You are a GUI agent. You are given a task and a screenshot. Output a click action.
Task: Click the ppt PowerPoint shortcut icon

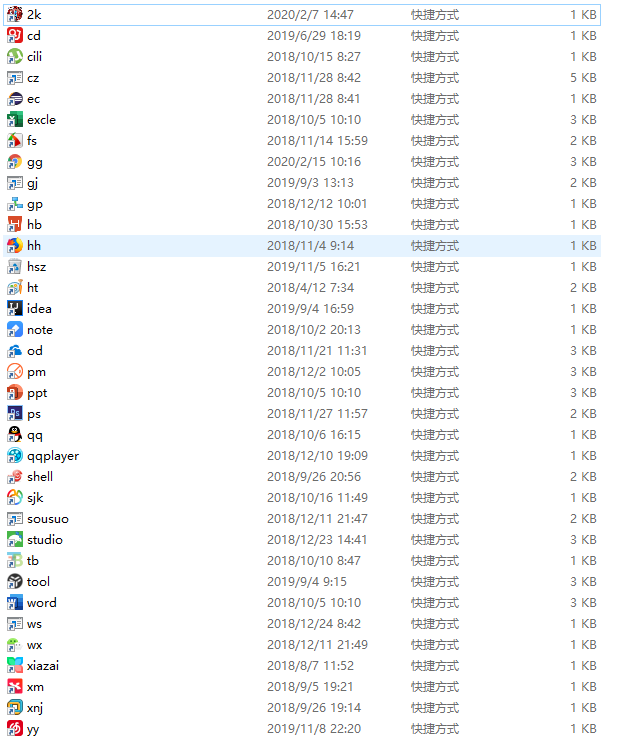point(15,393)
